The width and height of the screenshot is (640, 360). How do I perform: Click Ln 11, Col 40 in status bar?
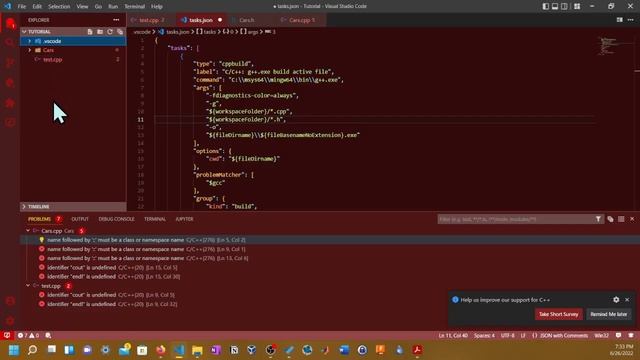click(453, 336)
